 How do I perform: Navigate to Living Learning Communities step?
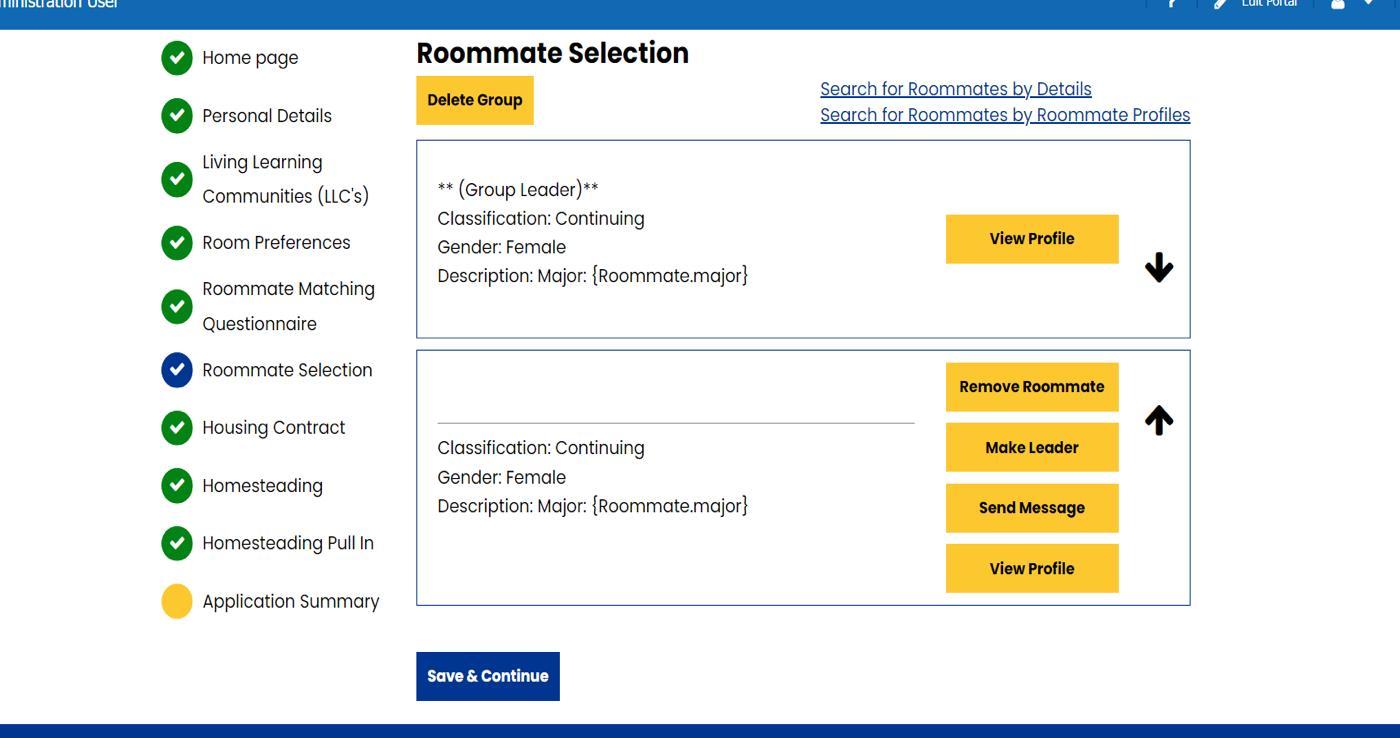(285, 179)
